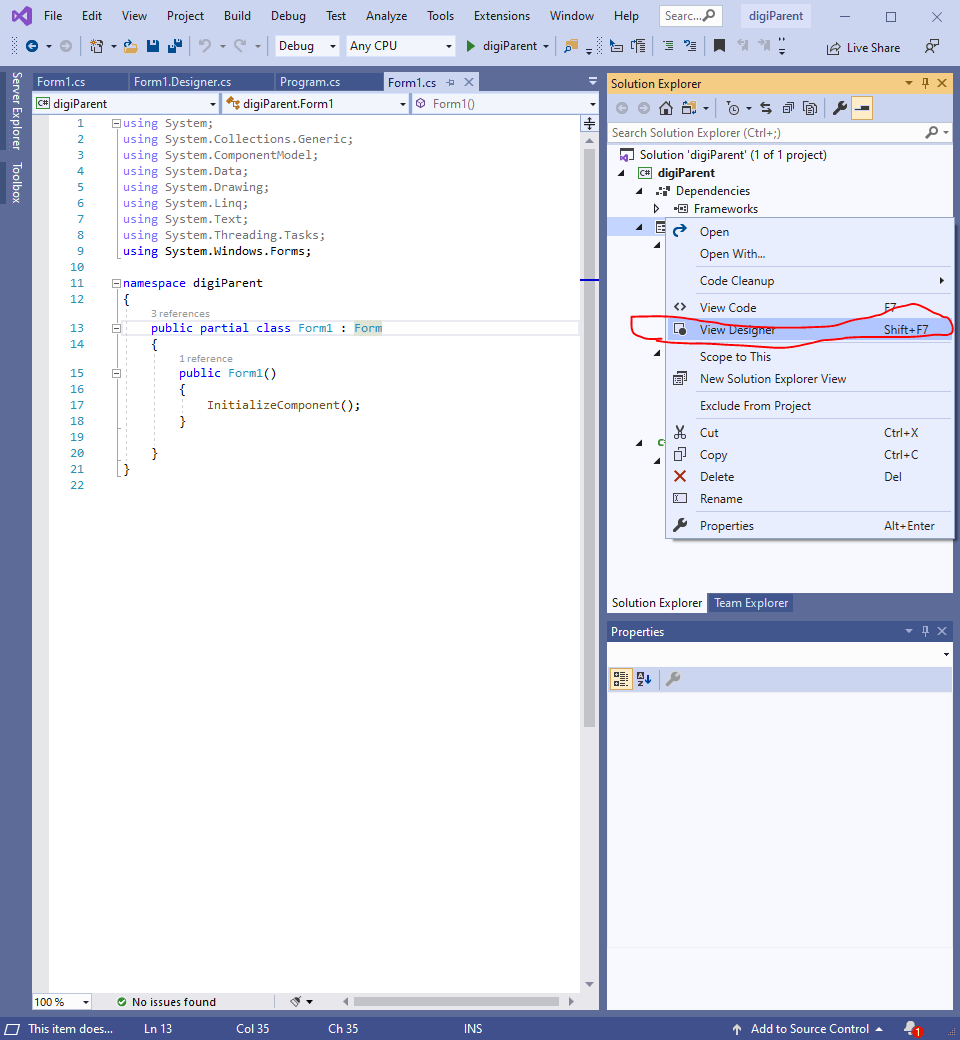Choose View Designer in context menu
Image resolution: width=960 pixels, height=1040 pixels.
tap(809, 330)
